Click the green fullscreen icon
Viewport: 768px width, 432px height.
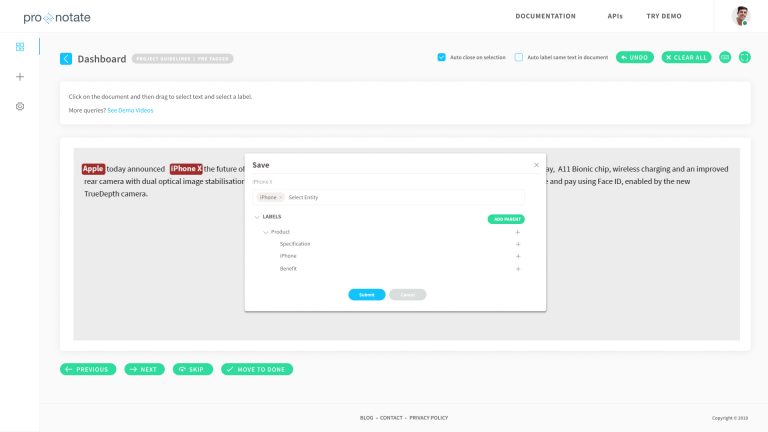(744, 57)
